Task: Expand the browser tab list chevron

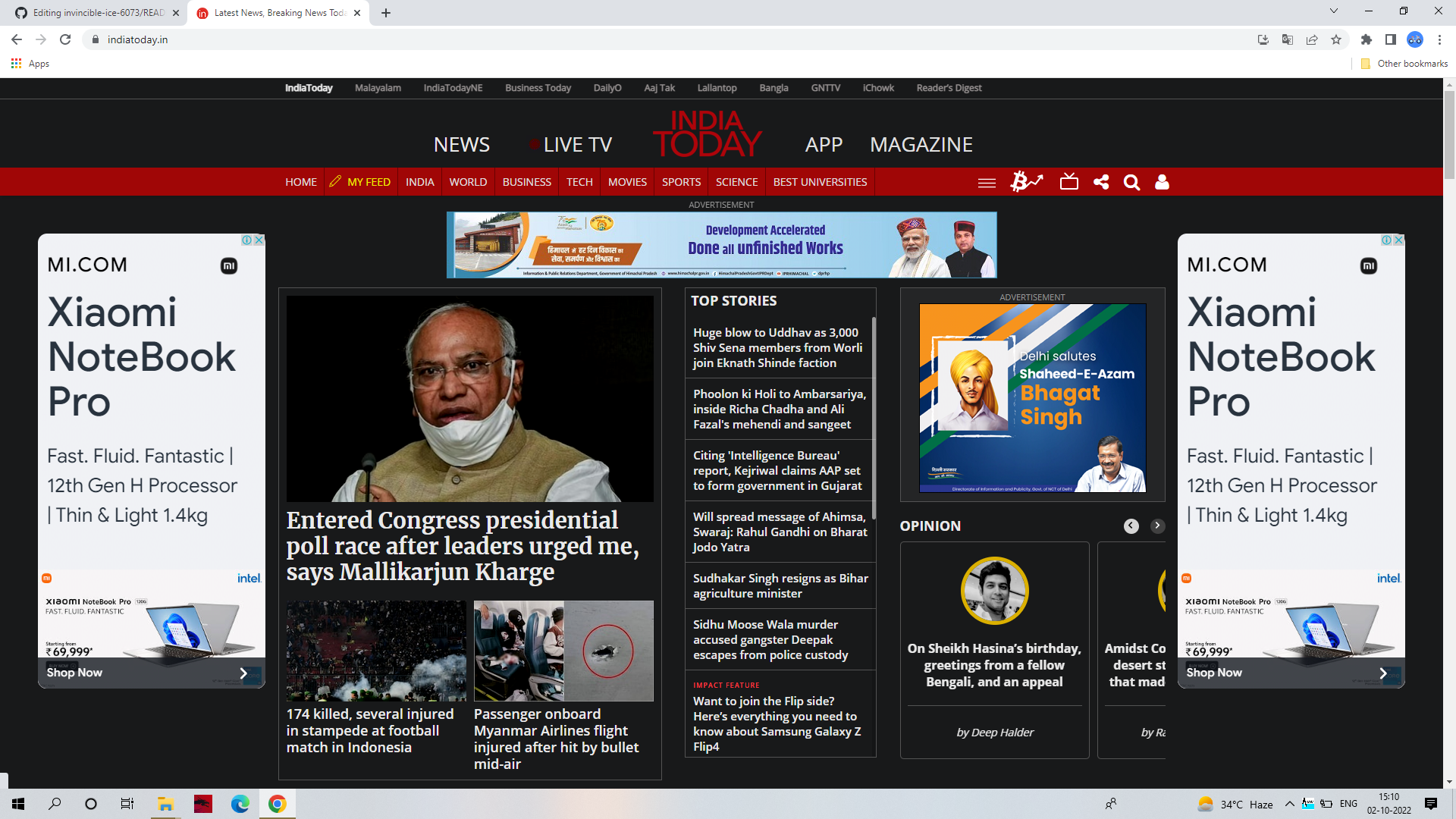Action: (1333, 11)
